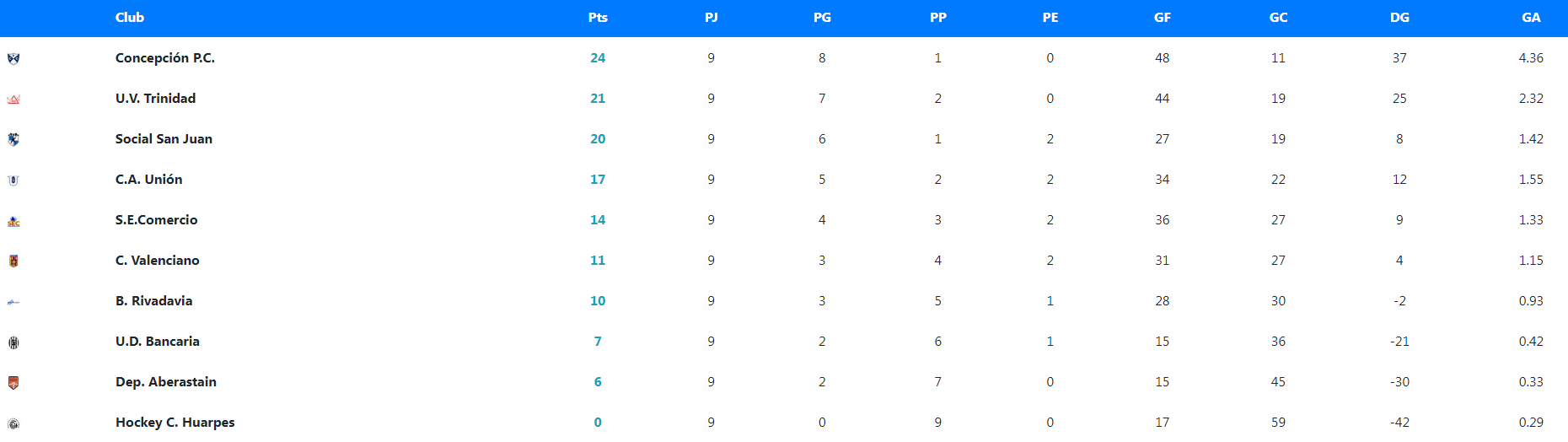Click the B. Rivadavia club crest icon
The image size is (1568, 442).
pos(13,301)
